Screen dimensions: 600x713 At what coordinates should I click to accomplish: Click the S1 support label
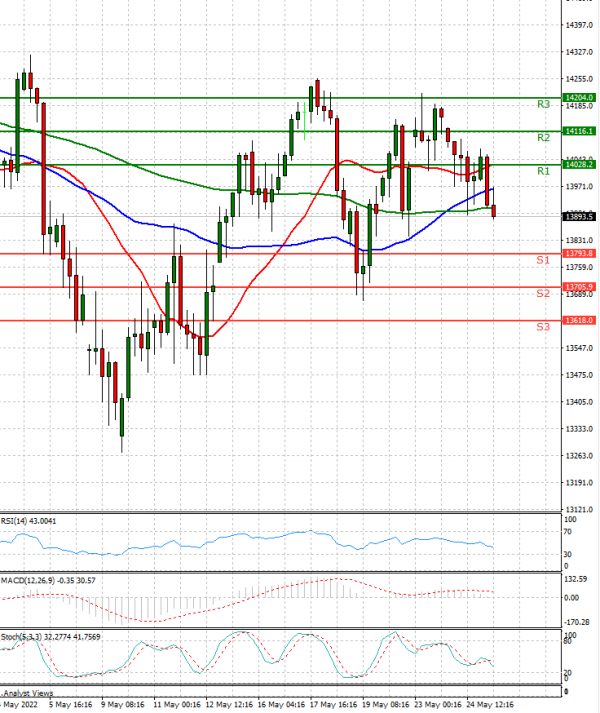coord(543,260)
